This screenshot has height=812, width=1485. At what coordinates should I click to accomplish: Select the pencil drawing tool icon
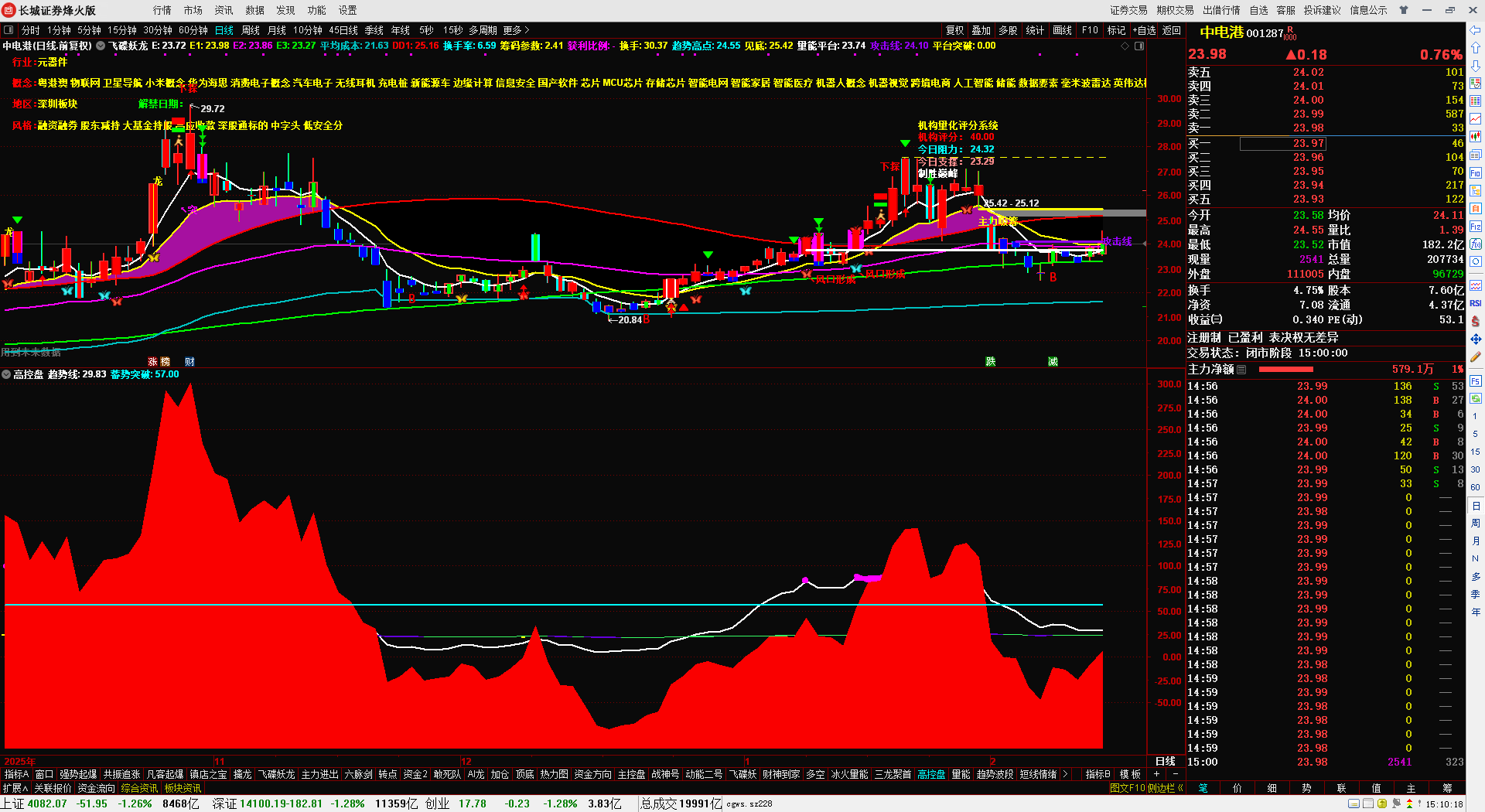pyautogui.click(x=1476, y=357)
